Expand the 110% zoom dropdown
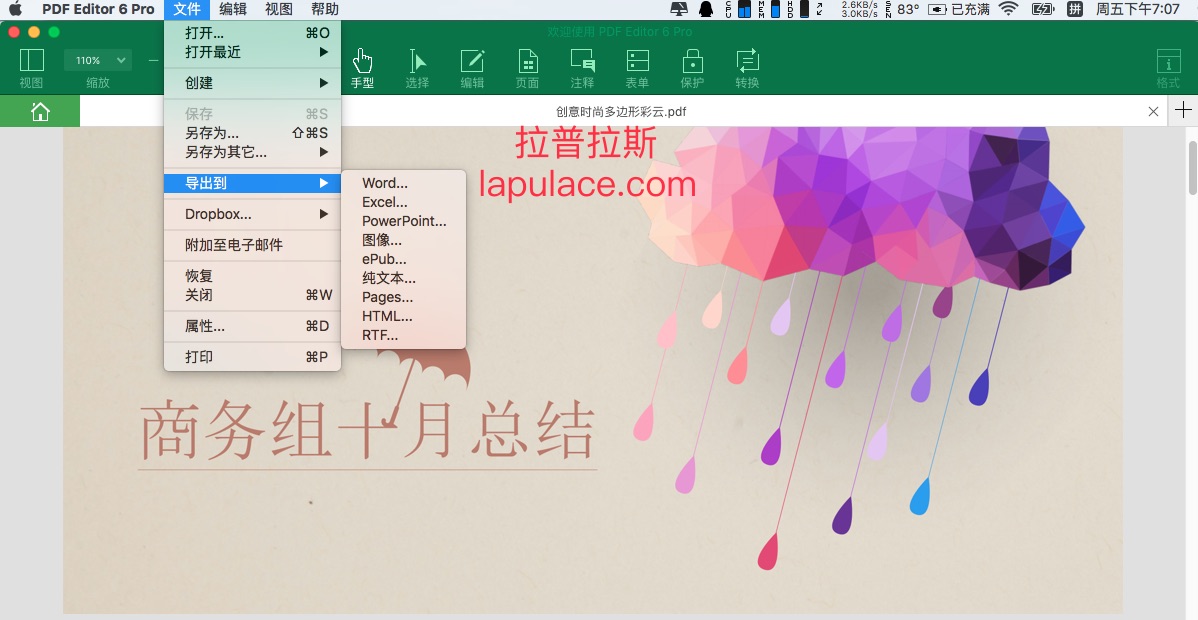1198x620 pixels. pyautogui.click(x=97, y=61)
